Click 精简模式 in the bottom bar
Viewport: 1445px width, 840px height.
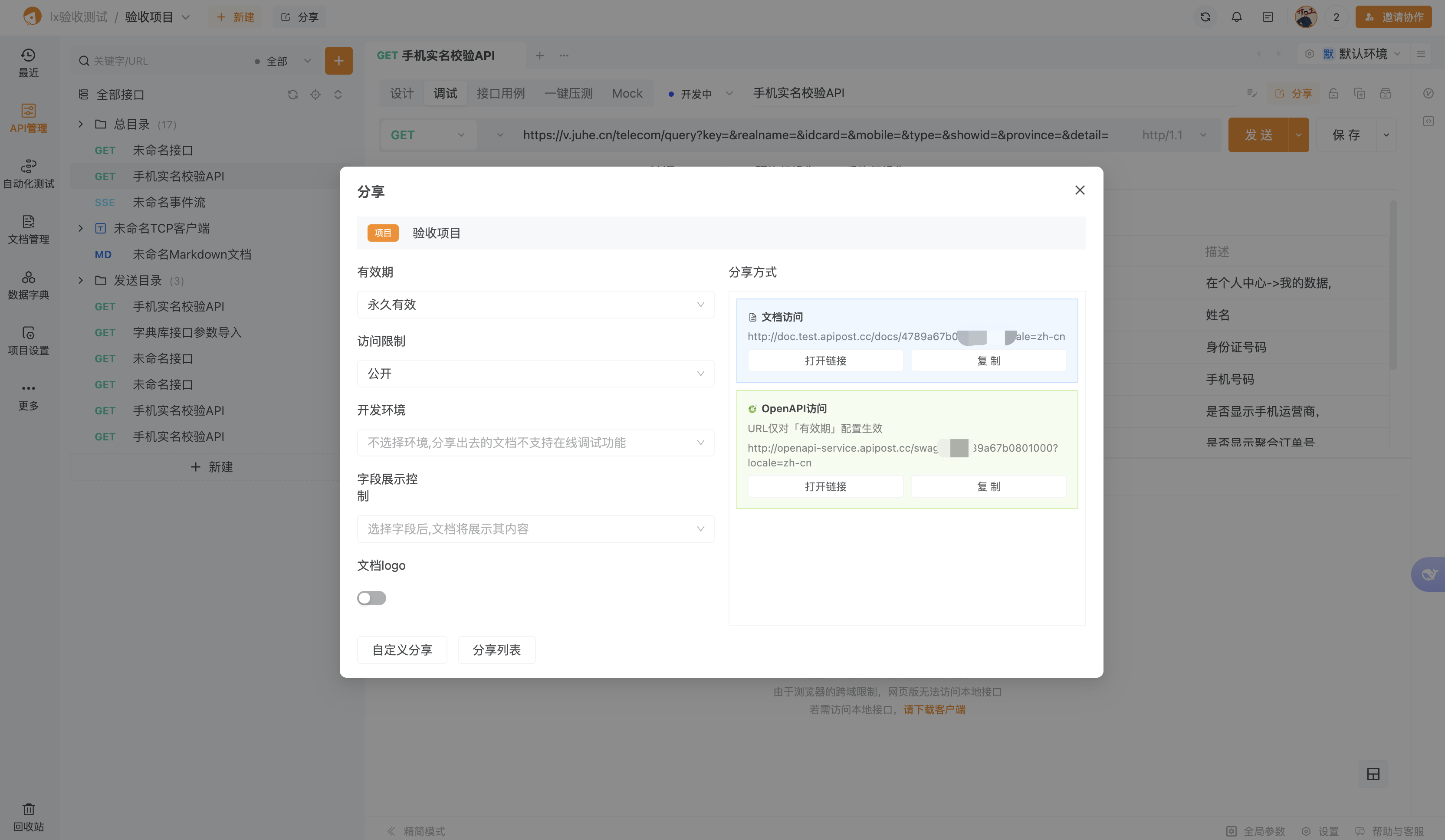(x=416, y=831)
